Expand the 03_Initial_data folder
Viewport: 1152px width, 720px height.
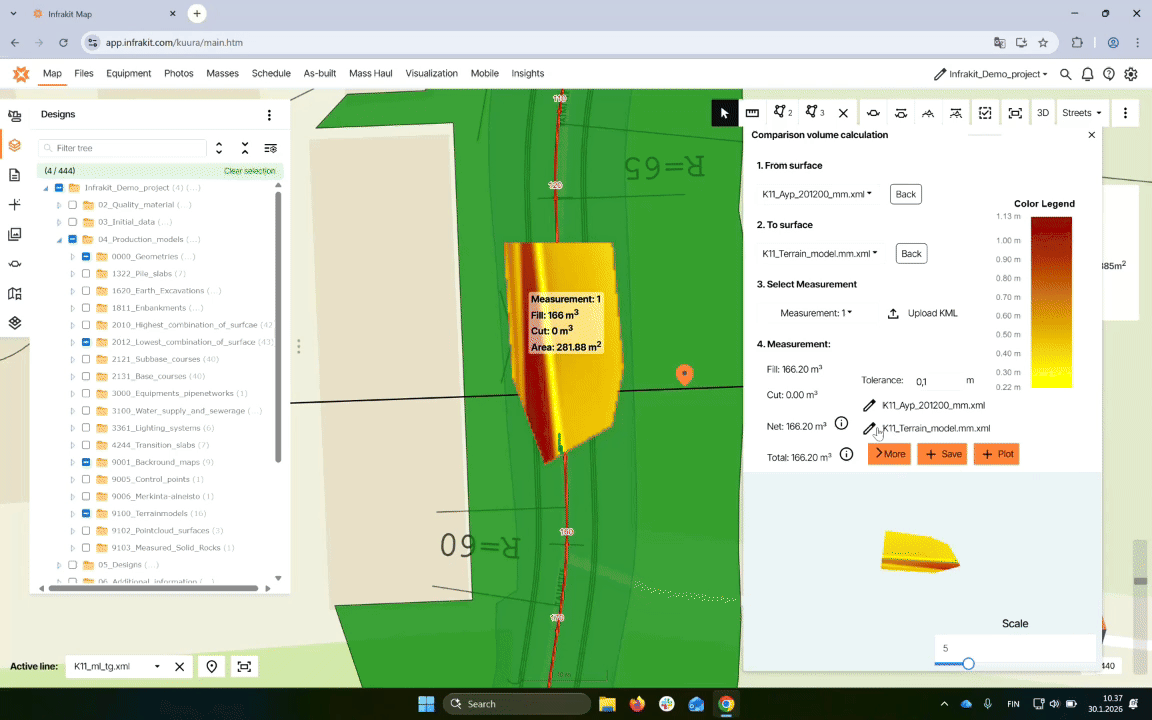[59, 222]
